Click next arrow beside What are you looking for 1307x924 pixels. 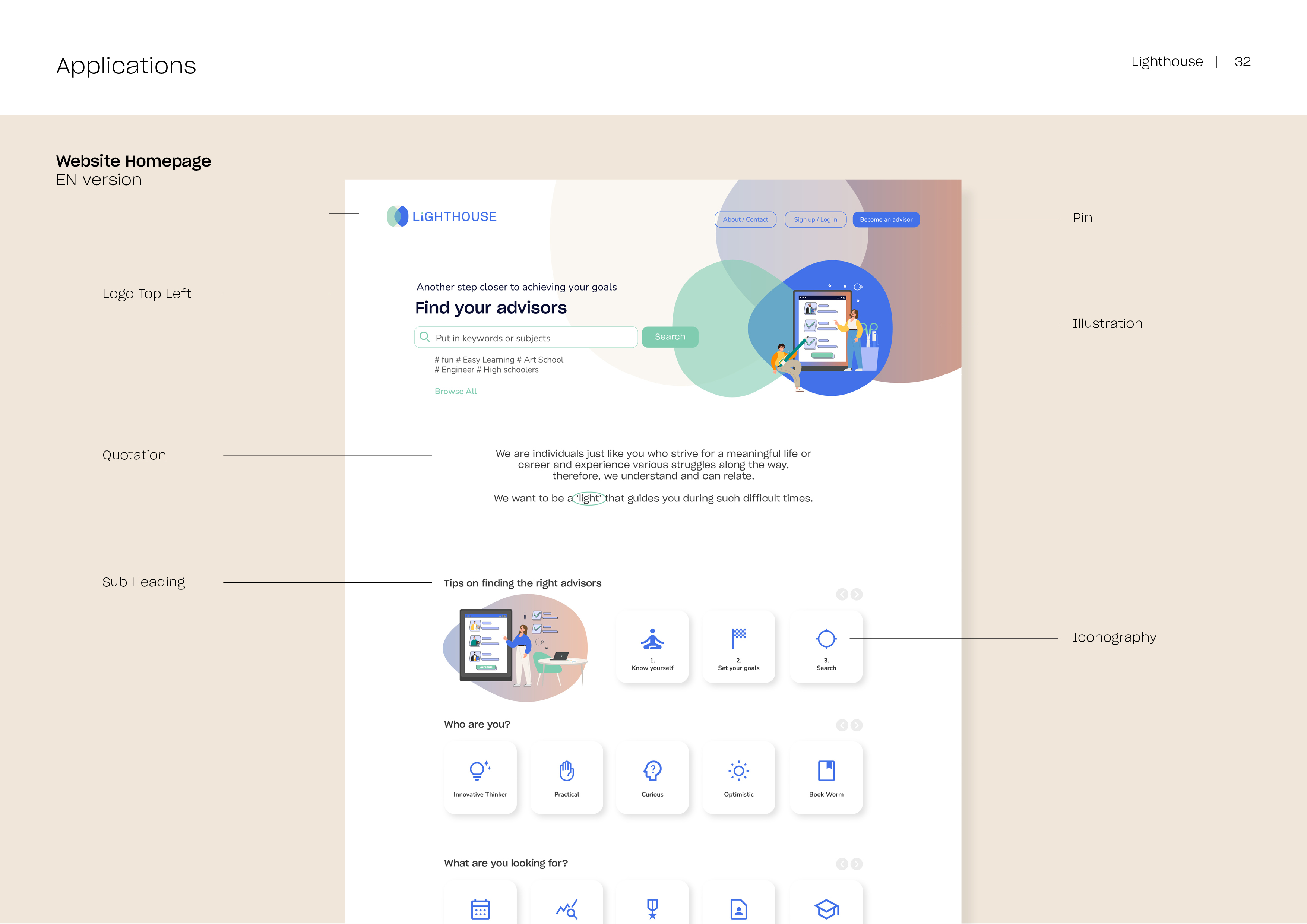coord(856,864)
